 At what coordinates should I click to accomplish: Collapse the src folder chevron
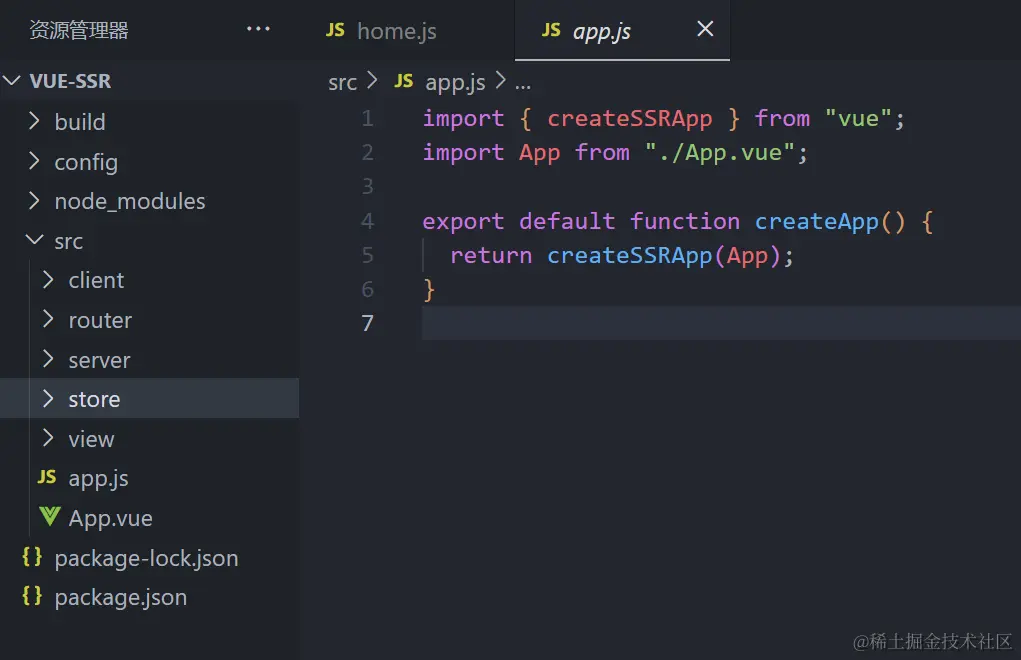[x=35, y=240]
